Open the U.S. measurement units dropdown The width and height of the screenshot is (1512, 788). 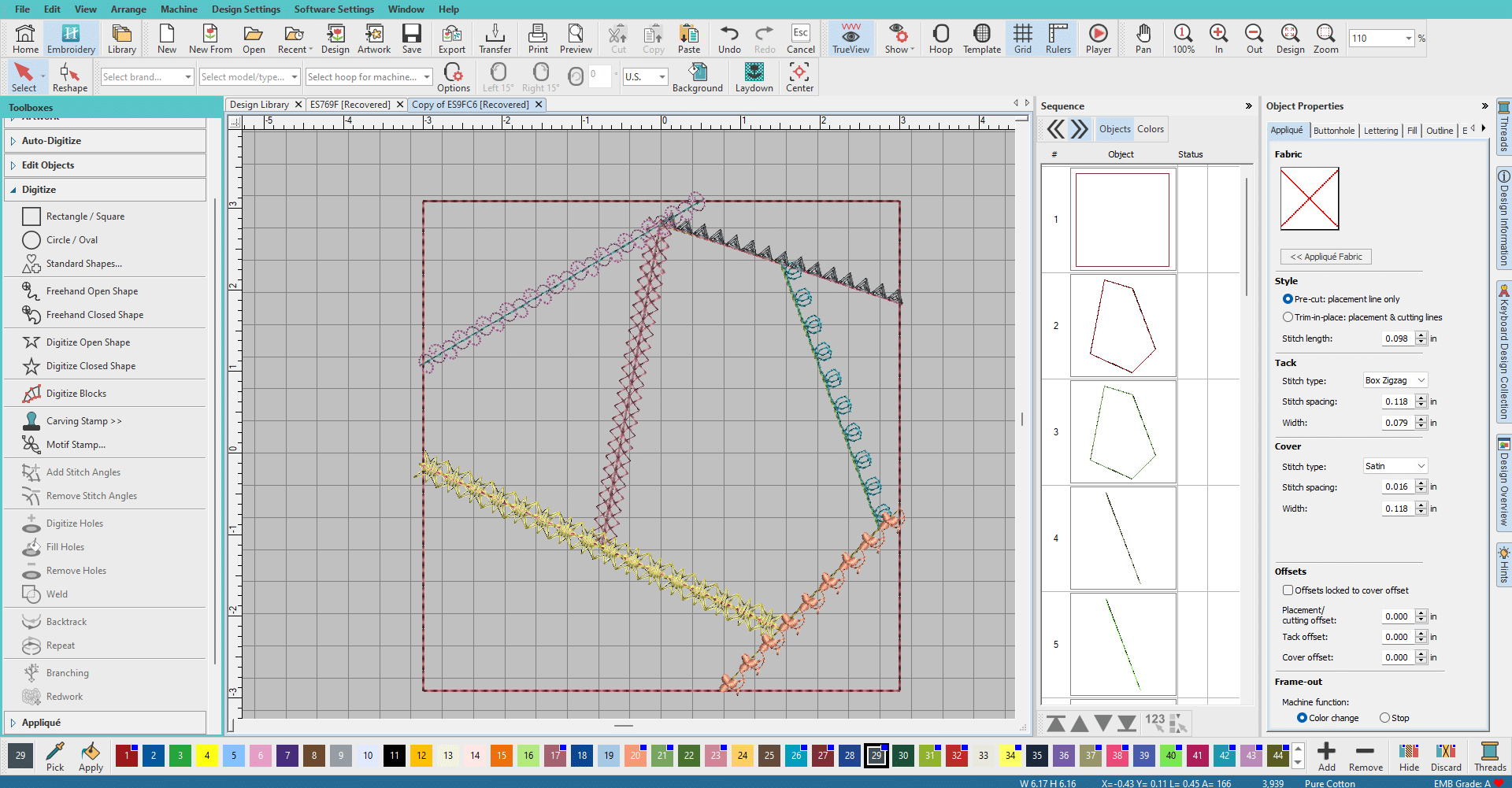(646, 77)
